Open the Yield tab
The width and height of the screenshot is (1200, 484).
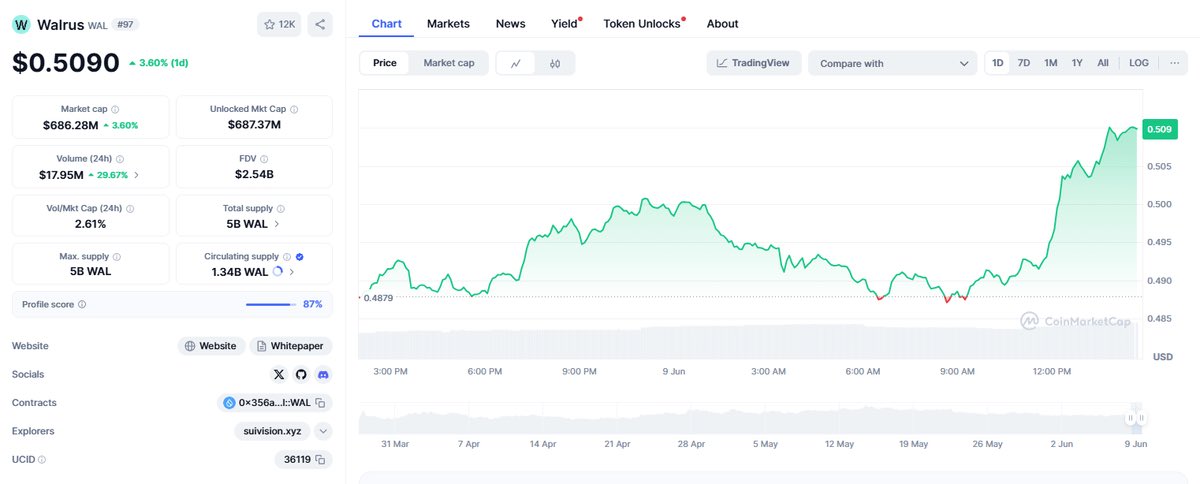[564, 23]
